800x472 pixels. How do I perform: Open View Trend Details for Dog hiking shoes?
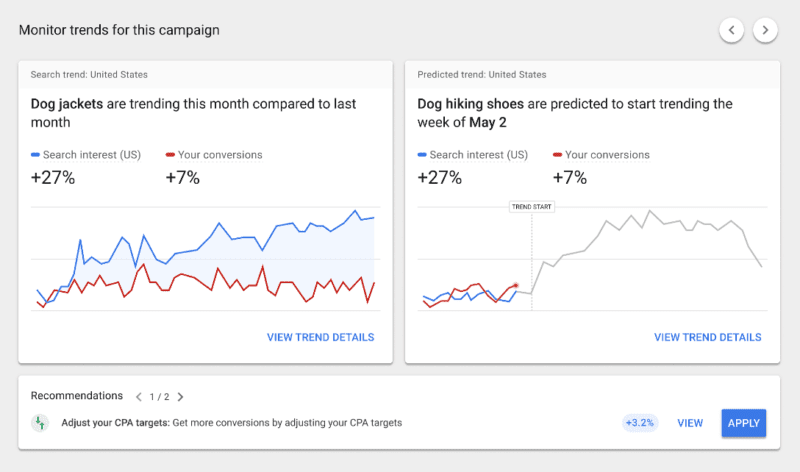click(707, 337)
